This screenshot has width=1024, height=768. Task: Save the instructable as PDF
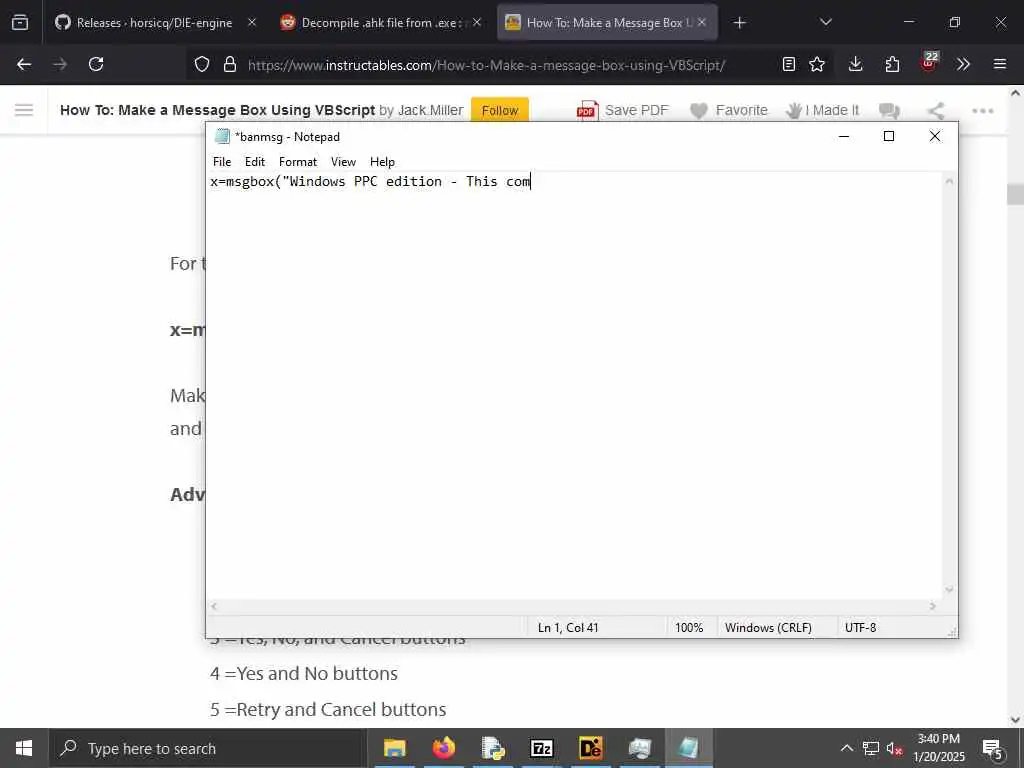pos(622,110)
